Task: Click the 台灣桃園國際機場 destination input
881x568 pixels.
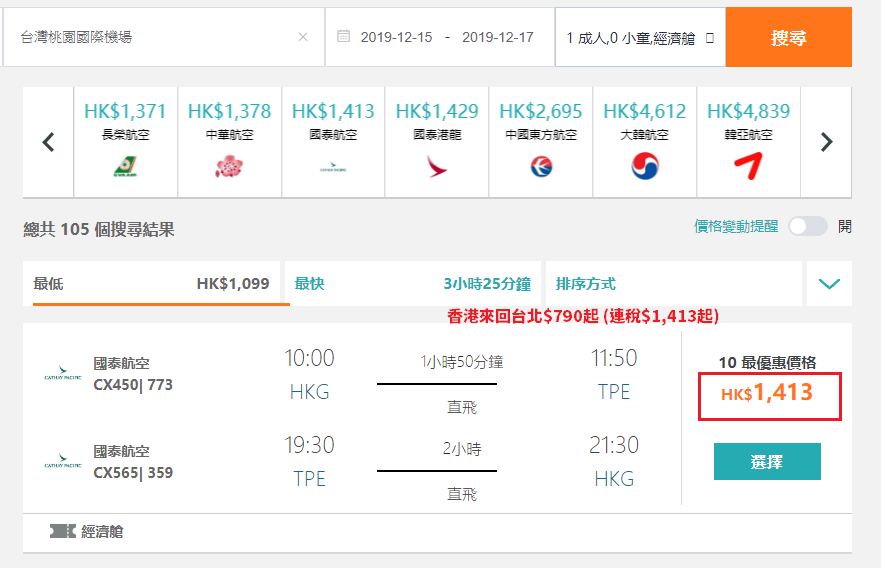Action: click(x=164, y=37)
